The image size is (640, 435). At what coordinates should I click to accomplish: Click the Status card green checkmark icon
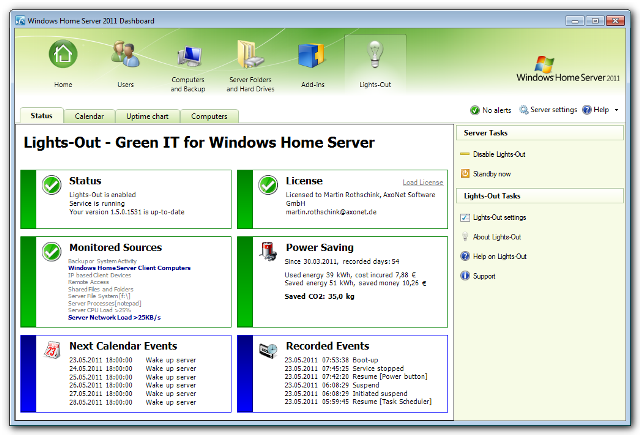coord(52,185)
